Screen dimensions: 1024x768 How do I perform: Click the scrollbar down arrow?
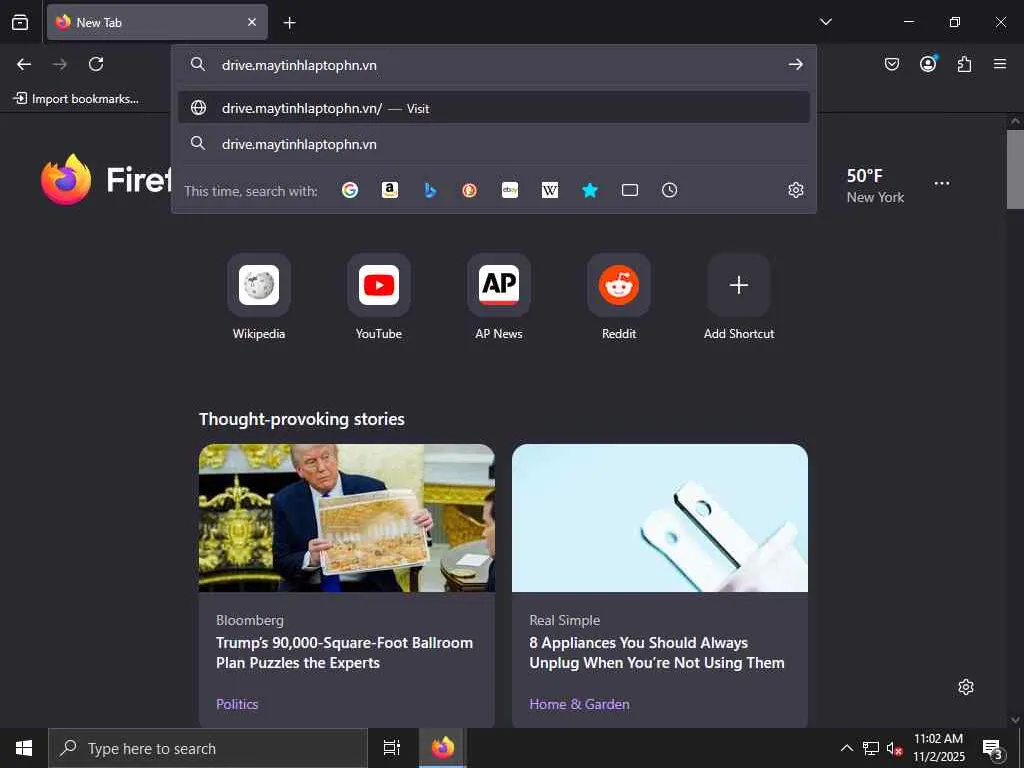click(1015, 720)
